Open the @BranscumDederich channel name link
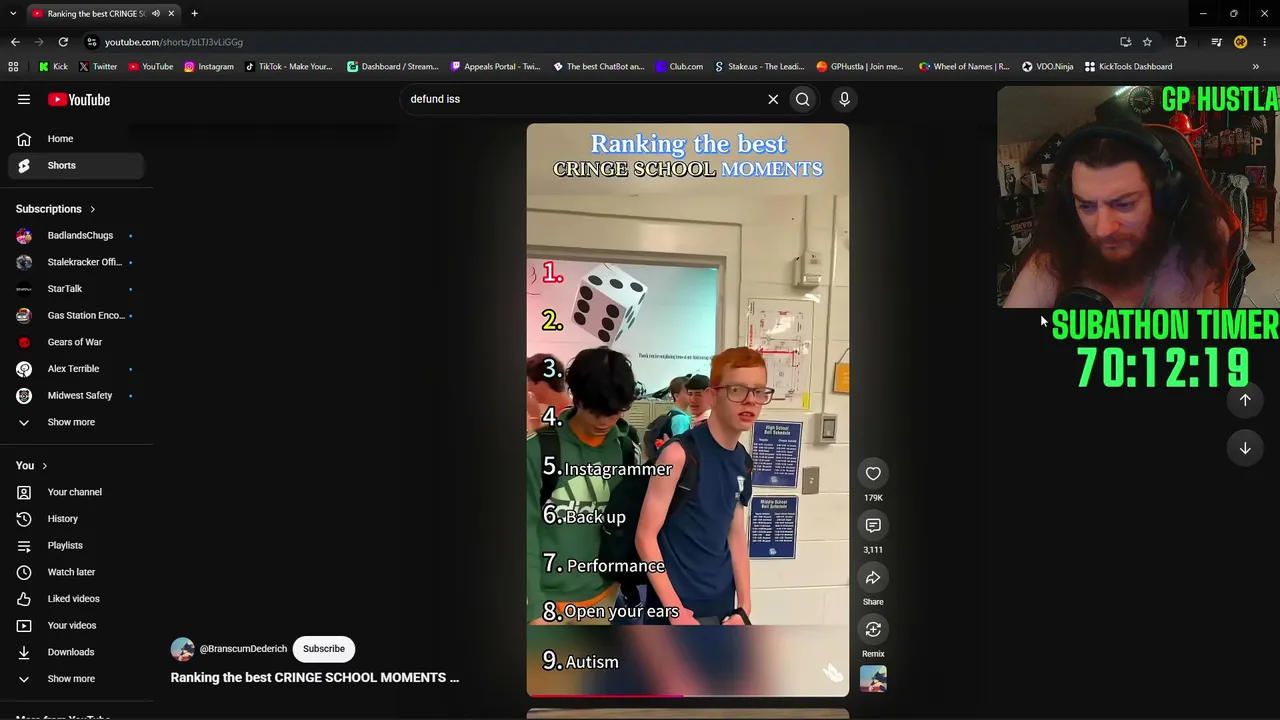This screenshot has height=720, width=1280. [243, 649]
